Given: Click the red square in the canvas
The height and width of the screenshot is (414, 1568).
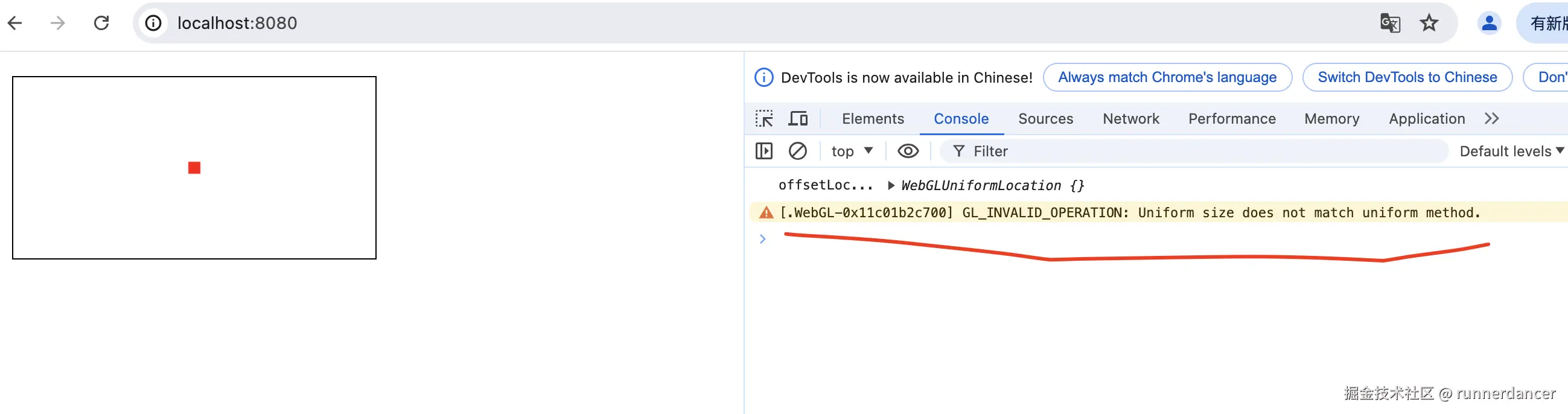Looking at the screenshot, I should (194, 167).
